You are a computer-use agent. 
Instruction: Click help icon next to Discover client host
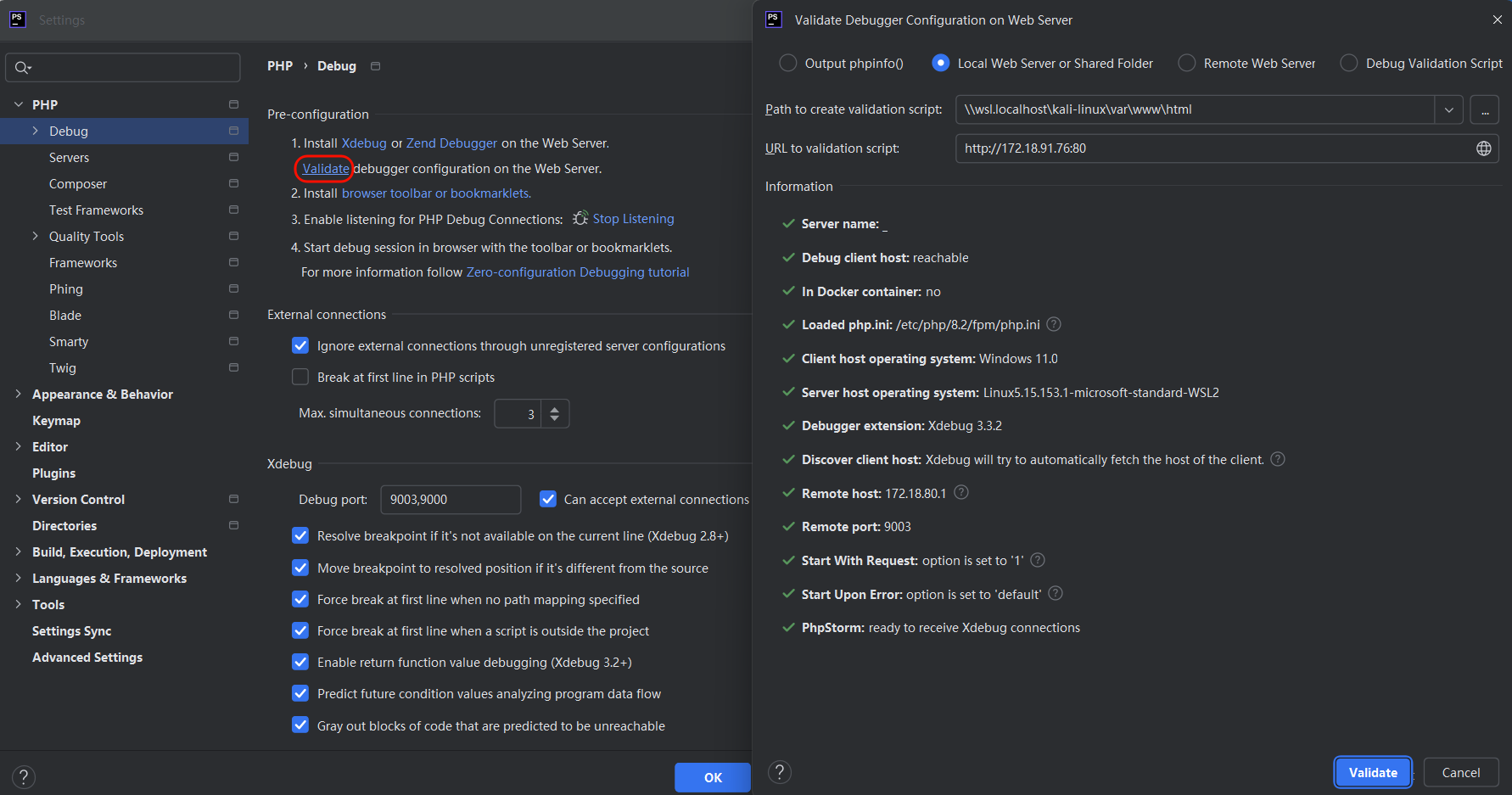click(1278, 459)
